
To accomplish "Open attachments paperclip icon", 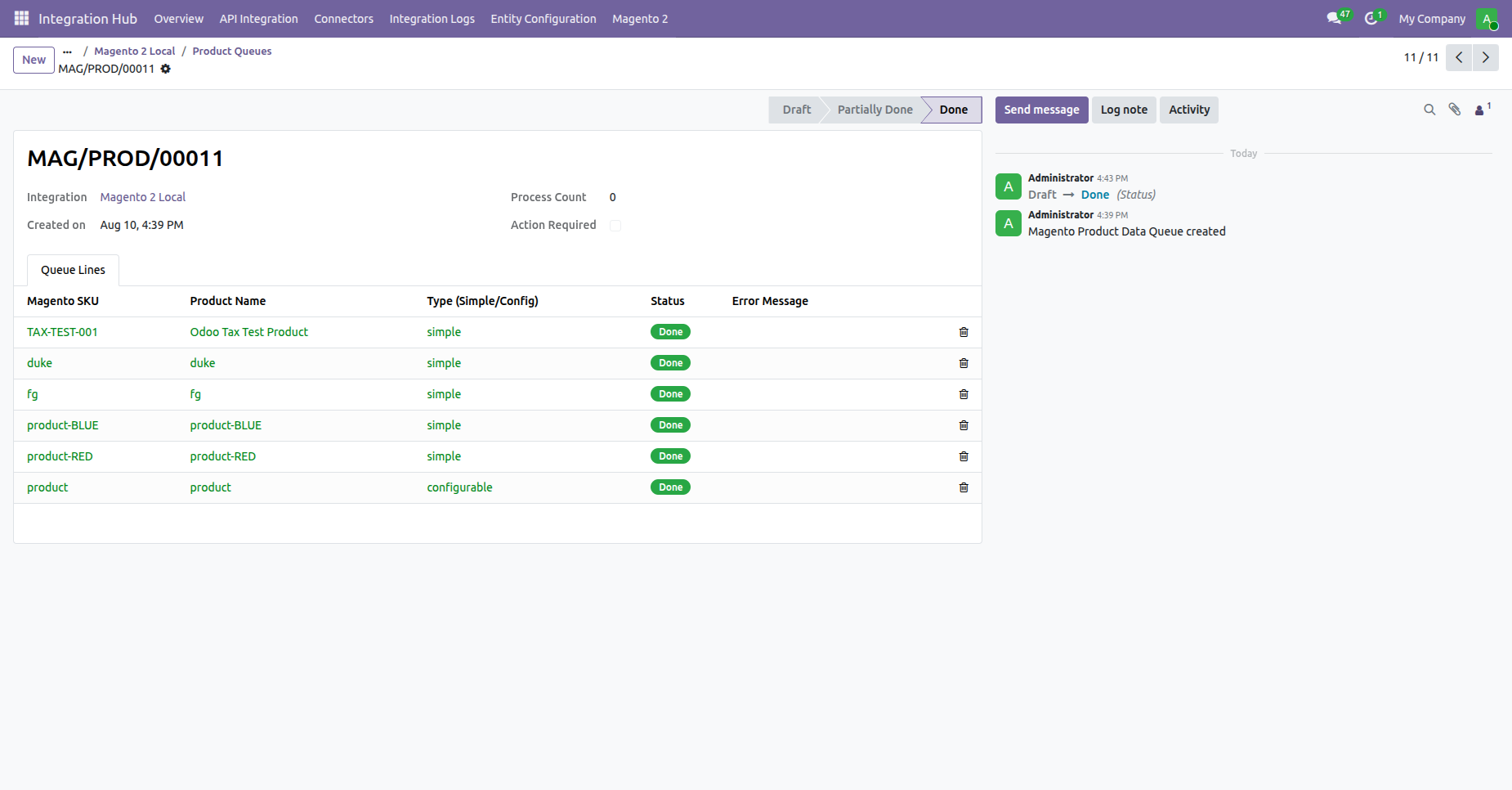I will point(1455,110).
